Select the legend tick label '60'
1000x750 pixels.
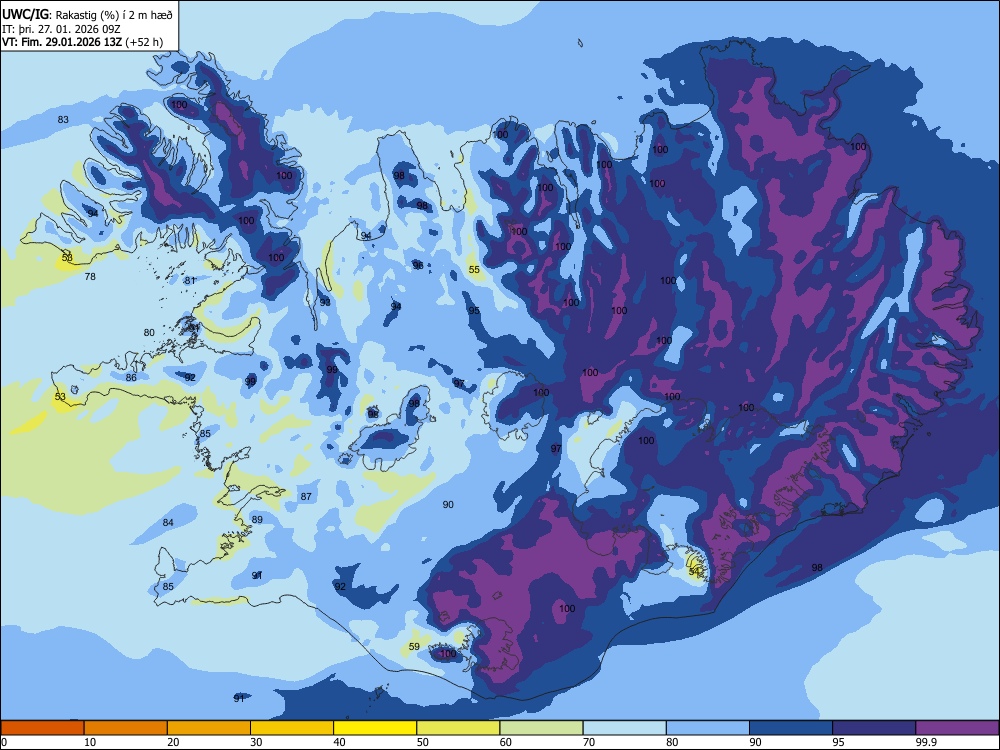point(506,742)
